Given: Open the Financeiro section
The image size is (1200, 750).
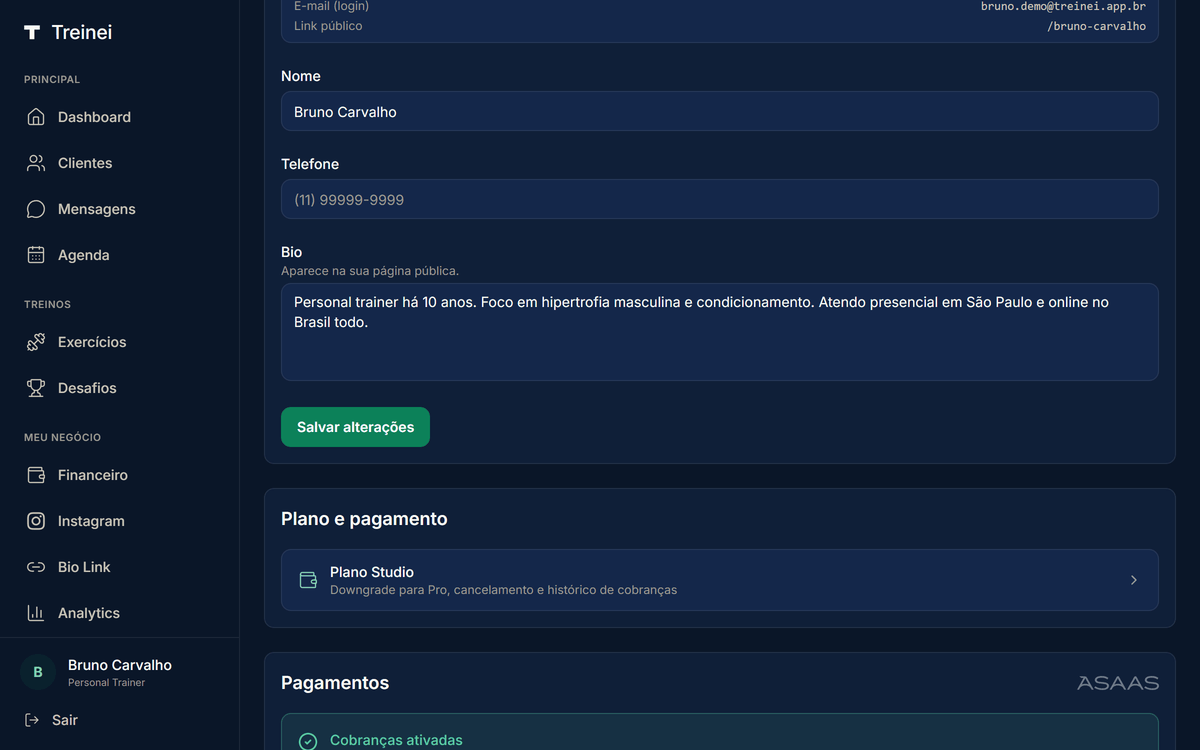Looking at the screenshot, I should pos(120,475).
